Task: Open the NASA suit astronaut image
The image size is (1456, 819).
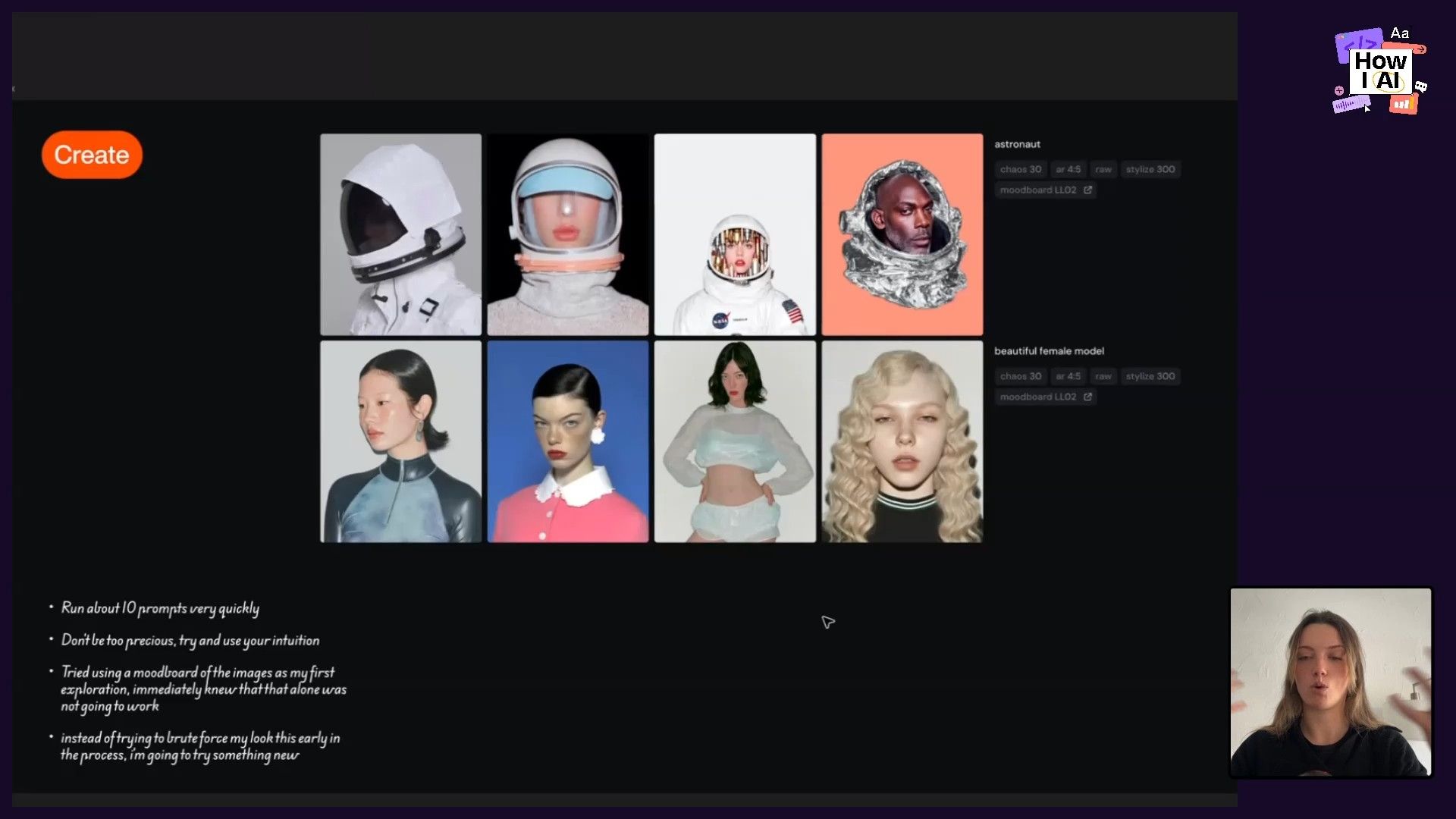Action: point(735,234)
